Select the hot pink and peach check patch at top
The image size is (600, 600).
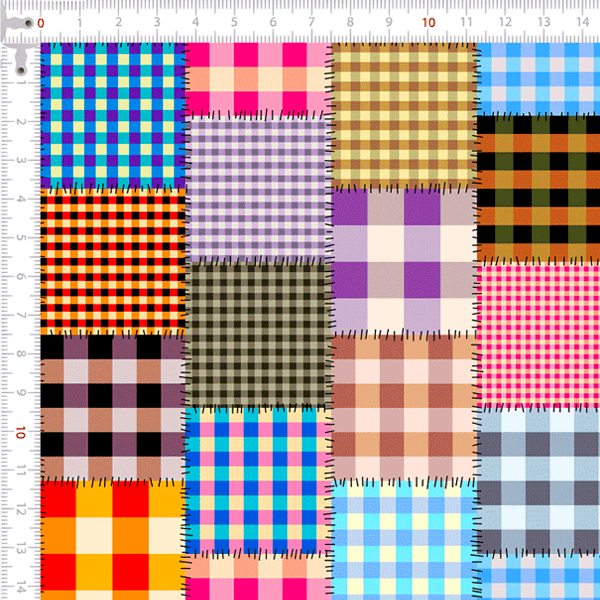pos(258,78)
